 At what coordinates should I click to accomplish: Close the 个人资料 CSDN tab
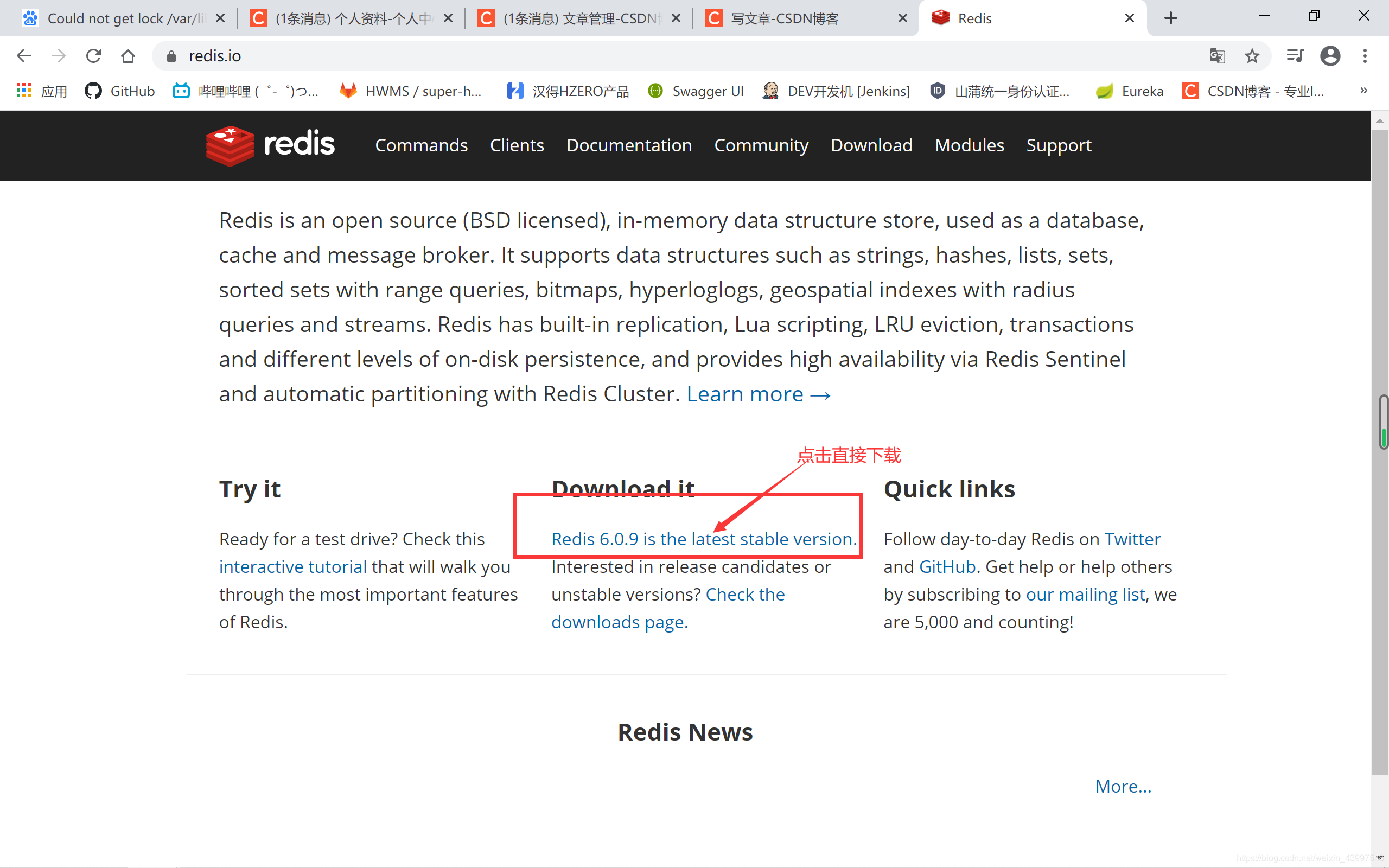(x=448, y=18)
